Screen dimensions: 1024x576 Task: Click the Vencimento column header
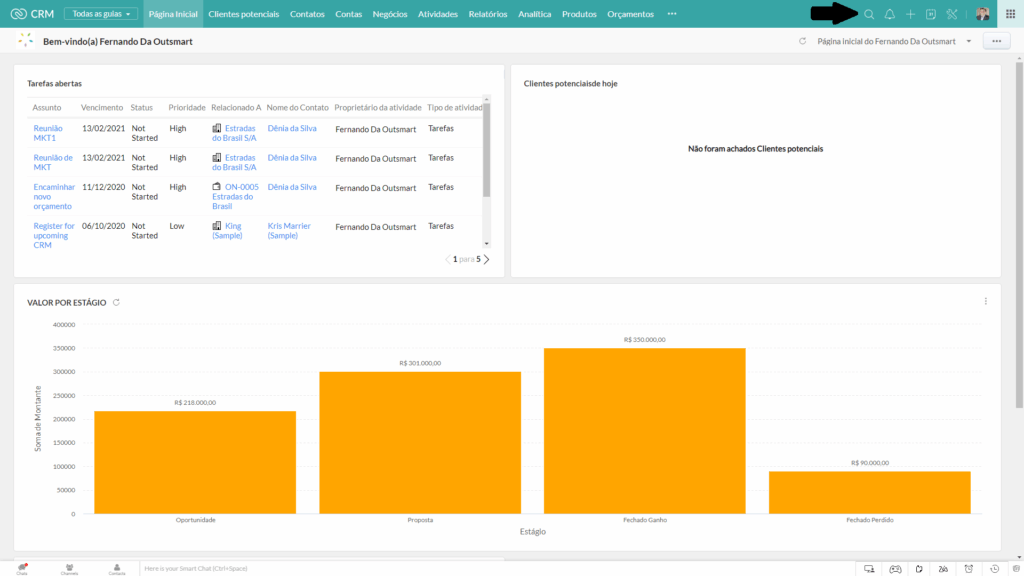tap(102, 108)
